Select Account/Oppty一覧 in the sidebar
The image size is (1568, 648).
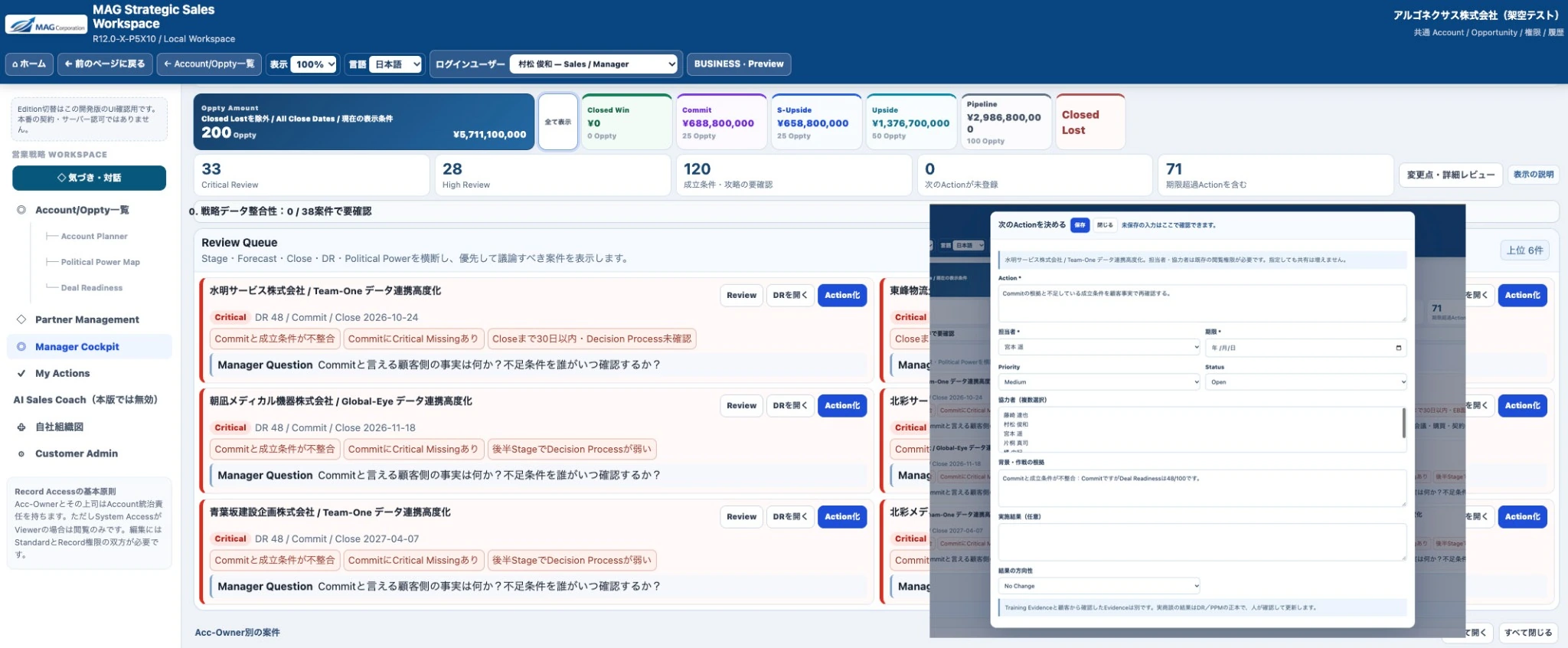pyautogui.click(x=82, y=210)
